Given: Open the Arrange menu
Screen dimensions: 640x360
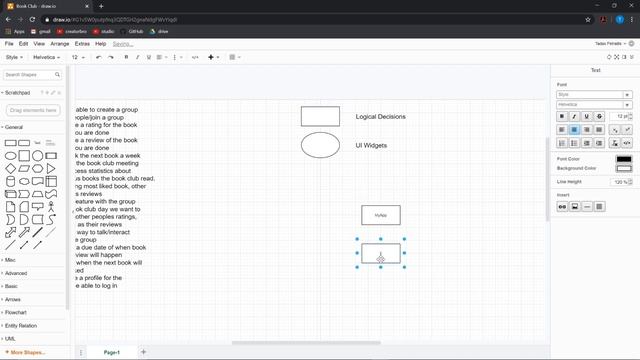Looking at the screenshot, I should point(60,44).
